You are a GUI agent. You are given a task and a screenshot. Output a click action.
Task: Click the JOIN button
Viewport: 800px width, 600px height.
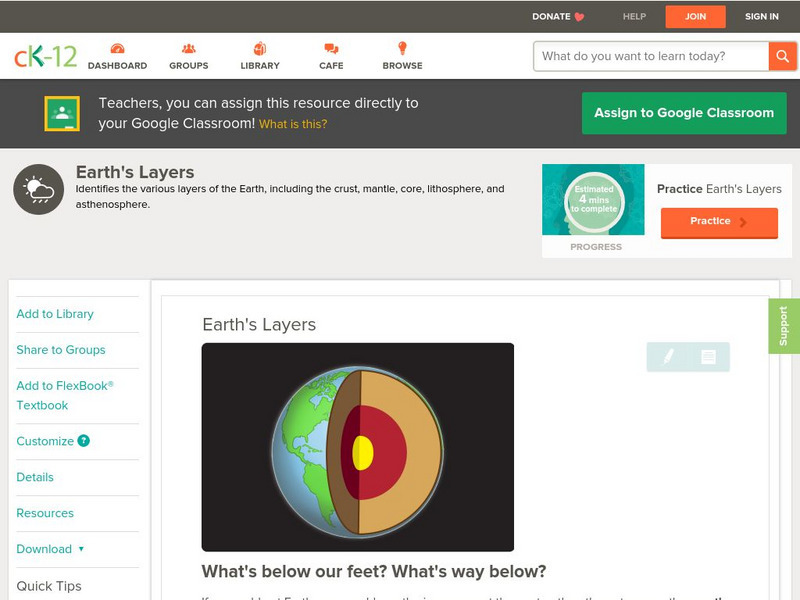[x=695, y=17]
